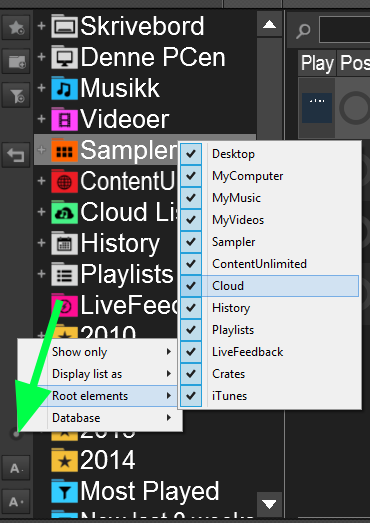Click the Musikk music note folder icon
This screenshot has height=523, width=370.
64,88
